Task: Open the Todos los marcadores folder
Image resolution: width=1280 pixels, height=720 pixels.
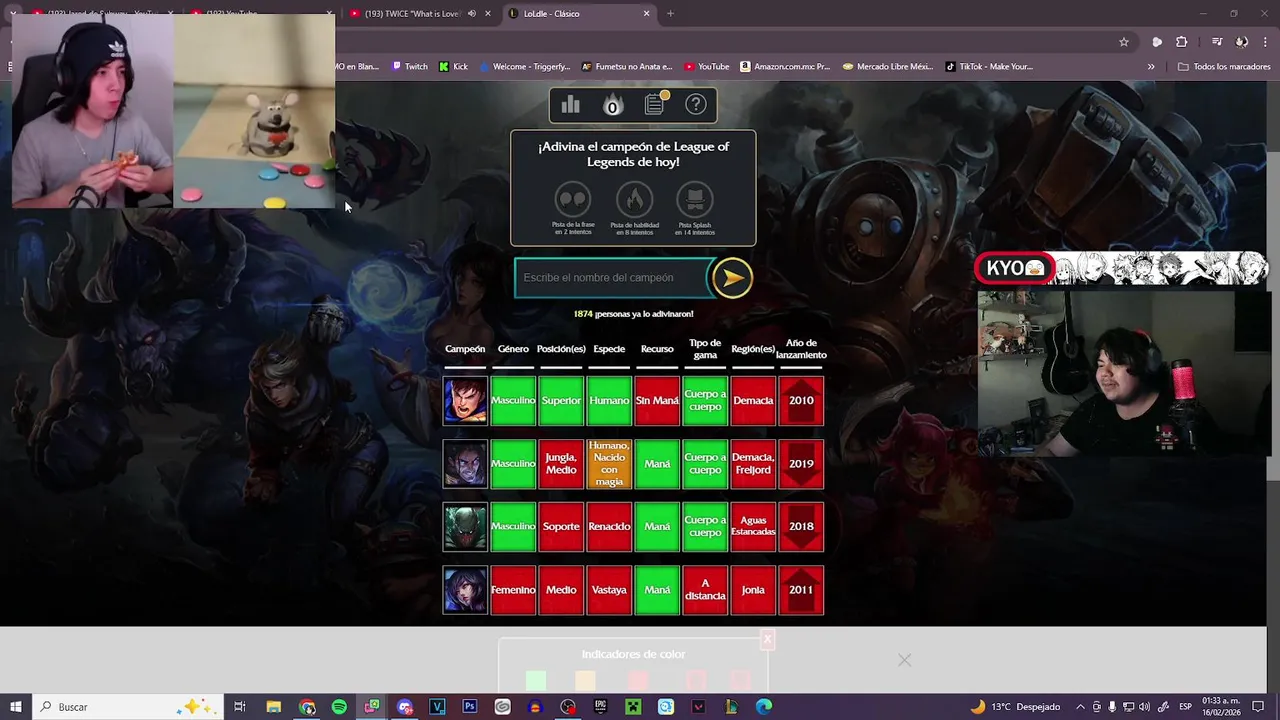Action: click(x=1224, y=67)
